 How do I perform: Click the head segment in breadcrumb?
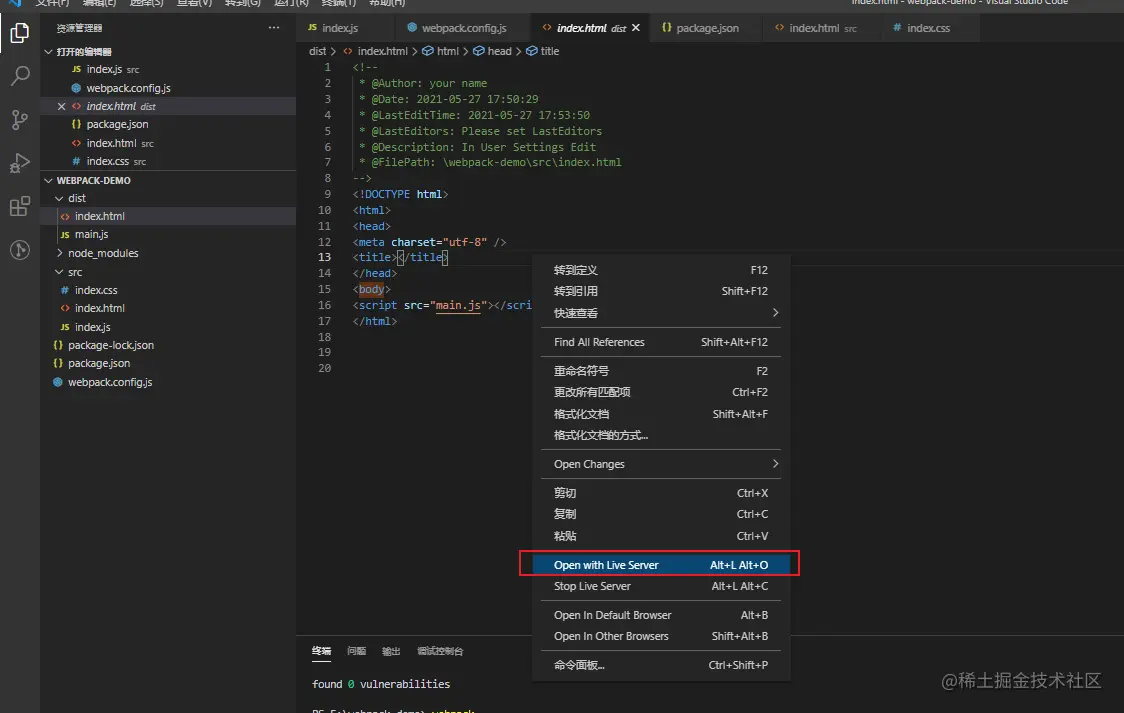click(x=499, y=51)
